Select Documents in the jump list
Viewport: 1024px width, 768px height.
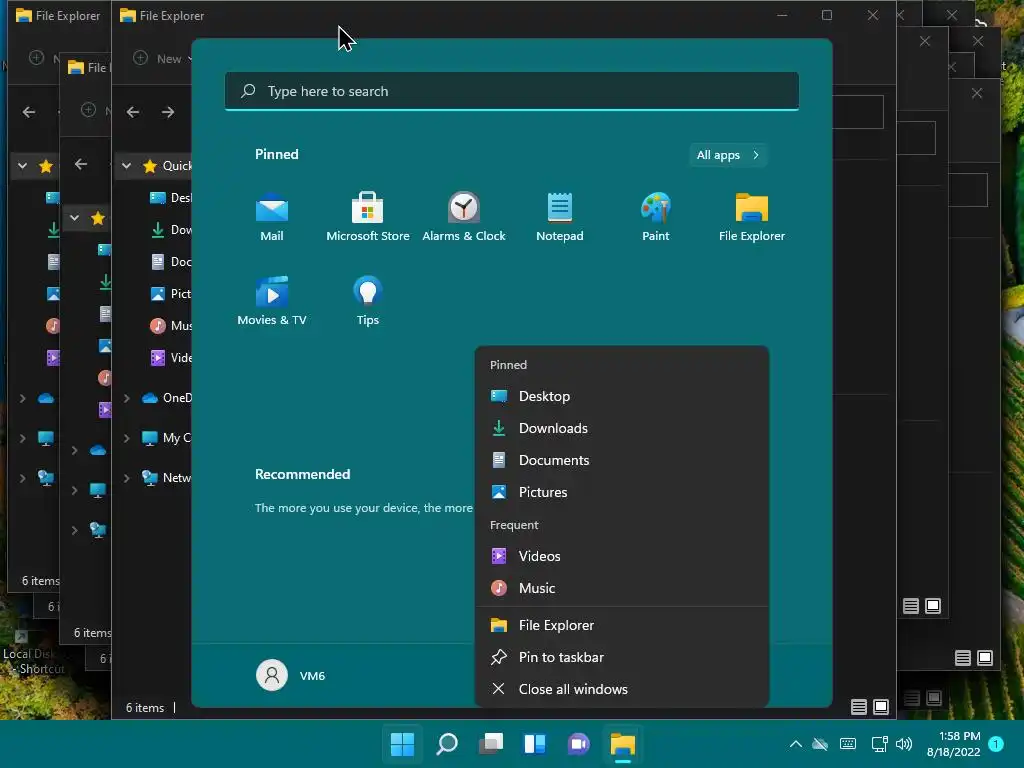click(622, 460)
